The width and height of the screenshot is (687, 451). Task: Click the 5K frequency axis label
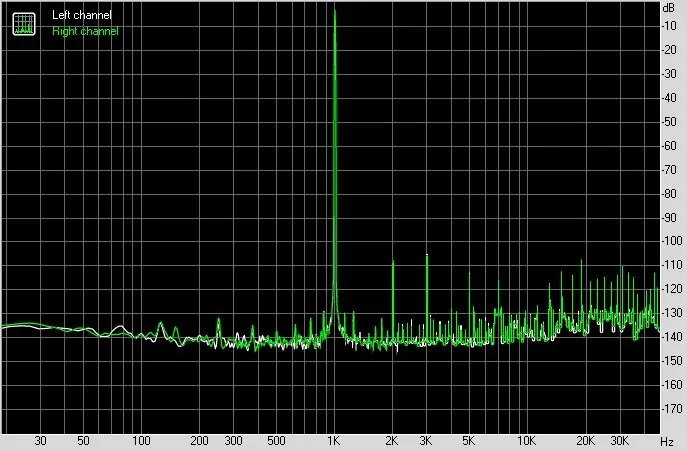click(468, 441)
